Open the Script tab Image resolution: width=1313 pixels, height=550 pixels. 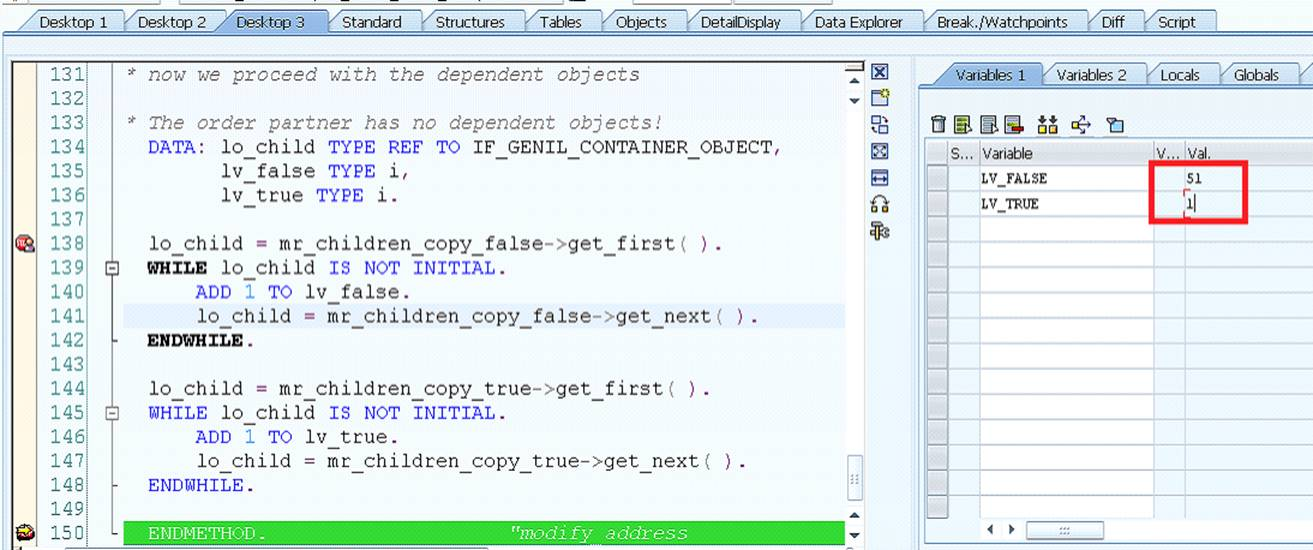(x=1177, y=21)
